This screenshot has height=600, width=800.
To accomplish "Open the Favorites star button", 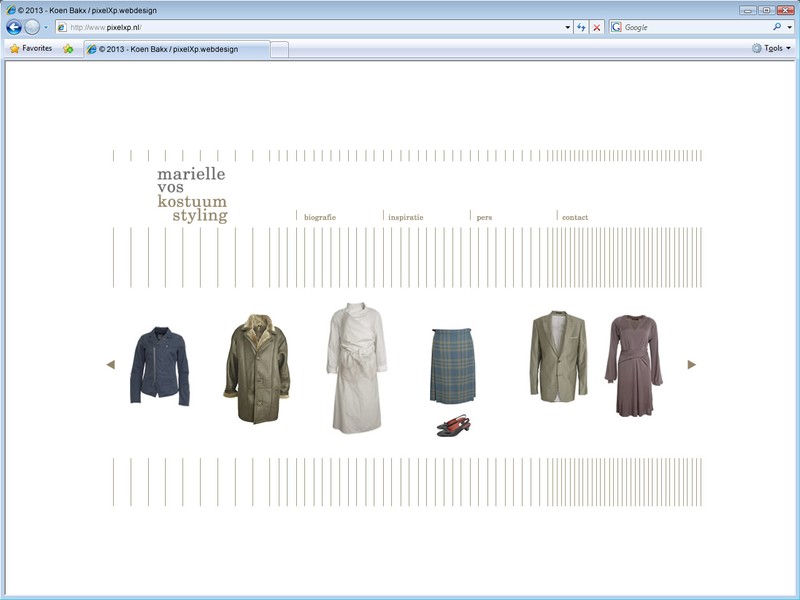I will point(30,48).
